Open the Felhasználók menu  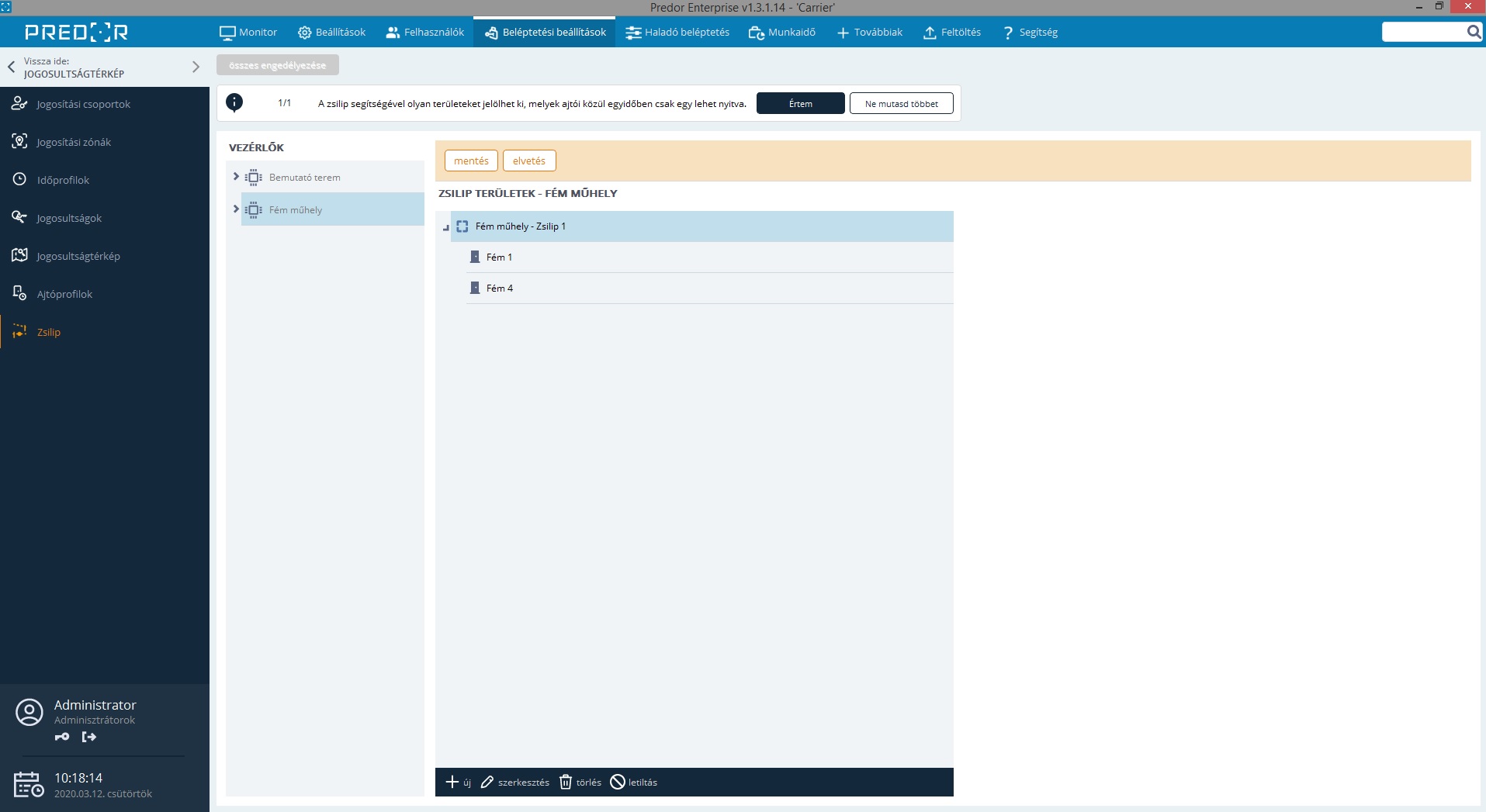425,32
